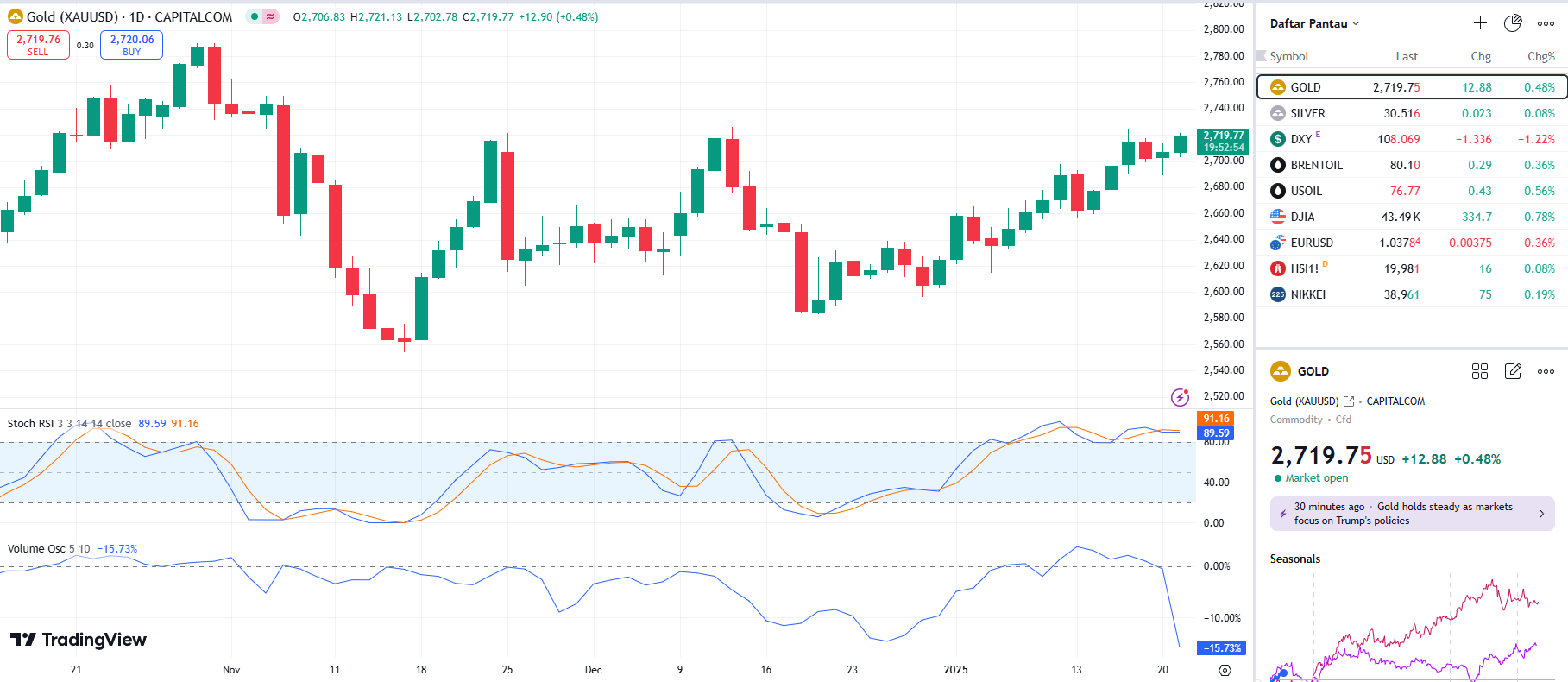This screenshot has width=1568, height=682.
Task: Click the Stoch RSI indicator label
Action: click(30, 424)
